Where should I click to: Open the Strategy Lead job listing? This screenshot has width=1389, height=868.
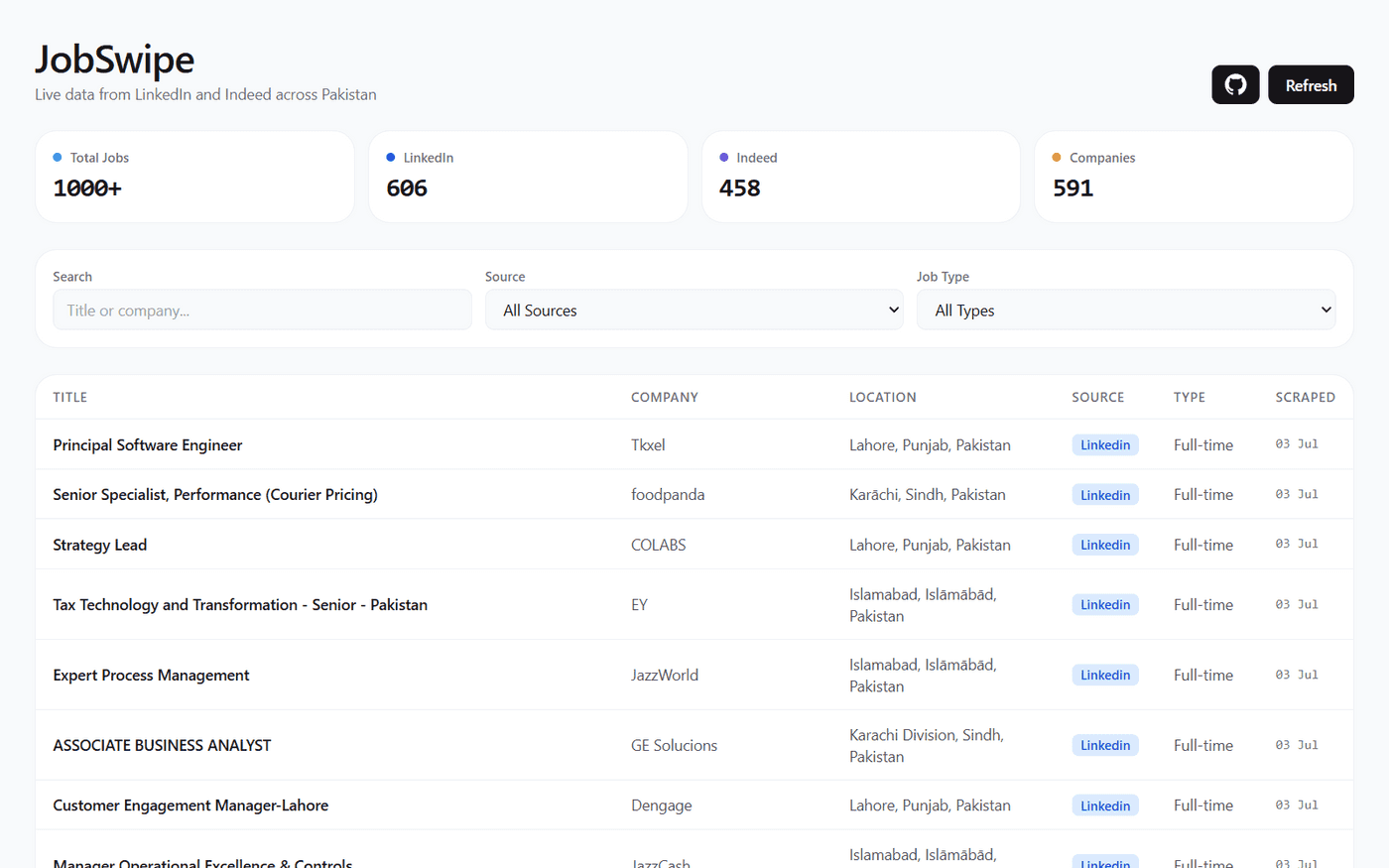pyautogui.click(x=100, y=545)
